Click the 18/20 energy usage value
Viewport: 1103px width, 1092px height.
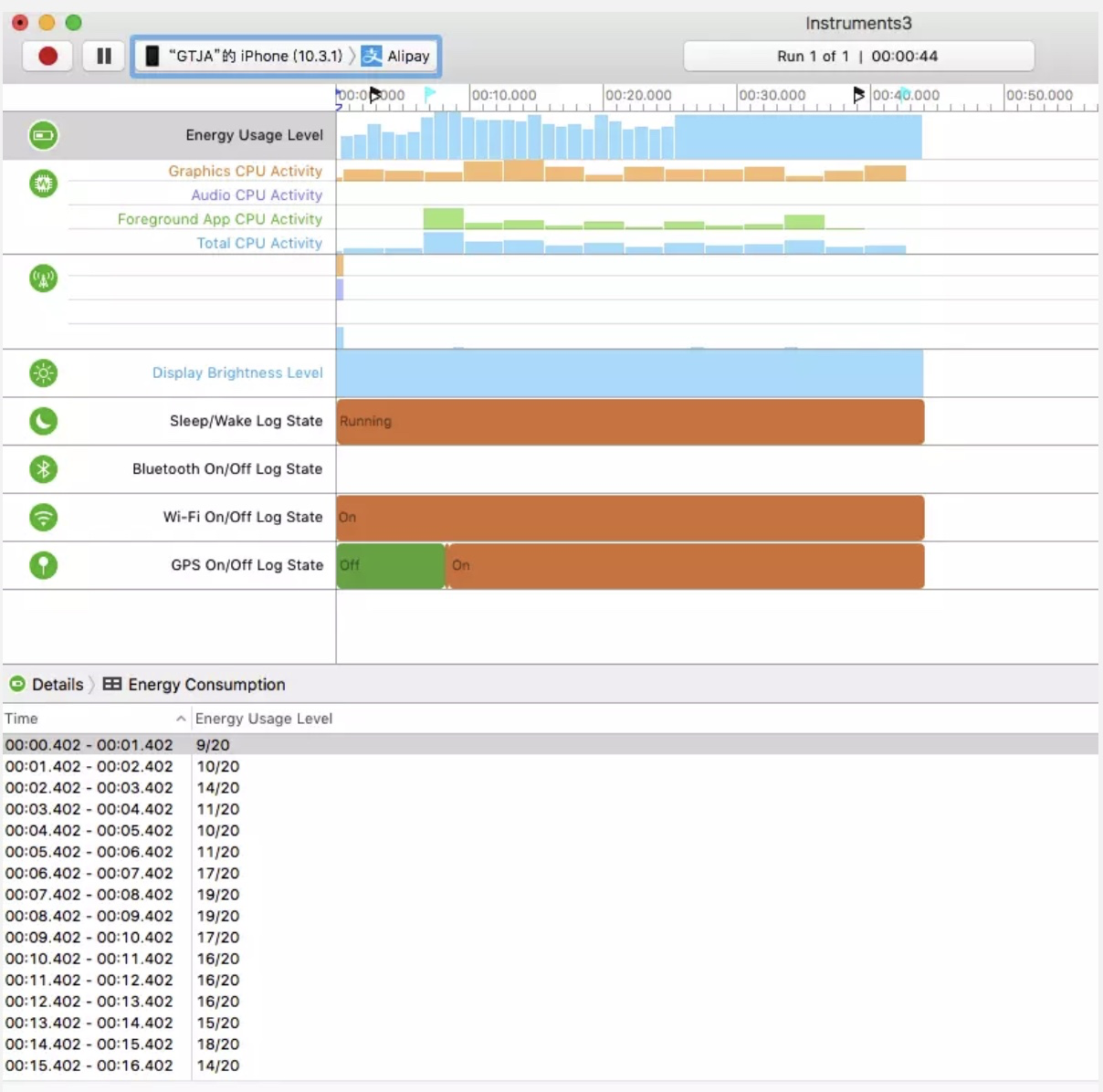click(x=218, y=1044)
